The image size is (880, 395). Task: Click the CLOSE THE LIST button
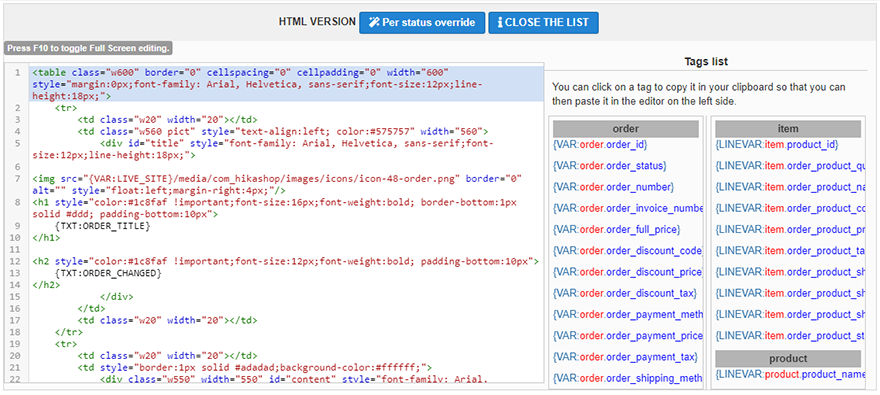543,22
